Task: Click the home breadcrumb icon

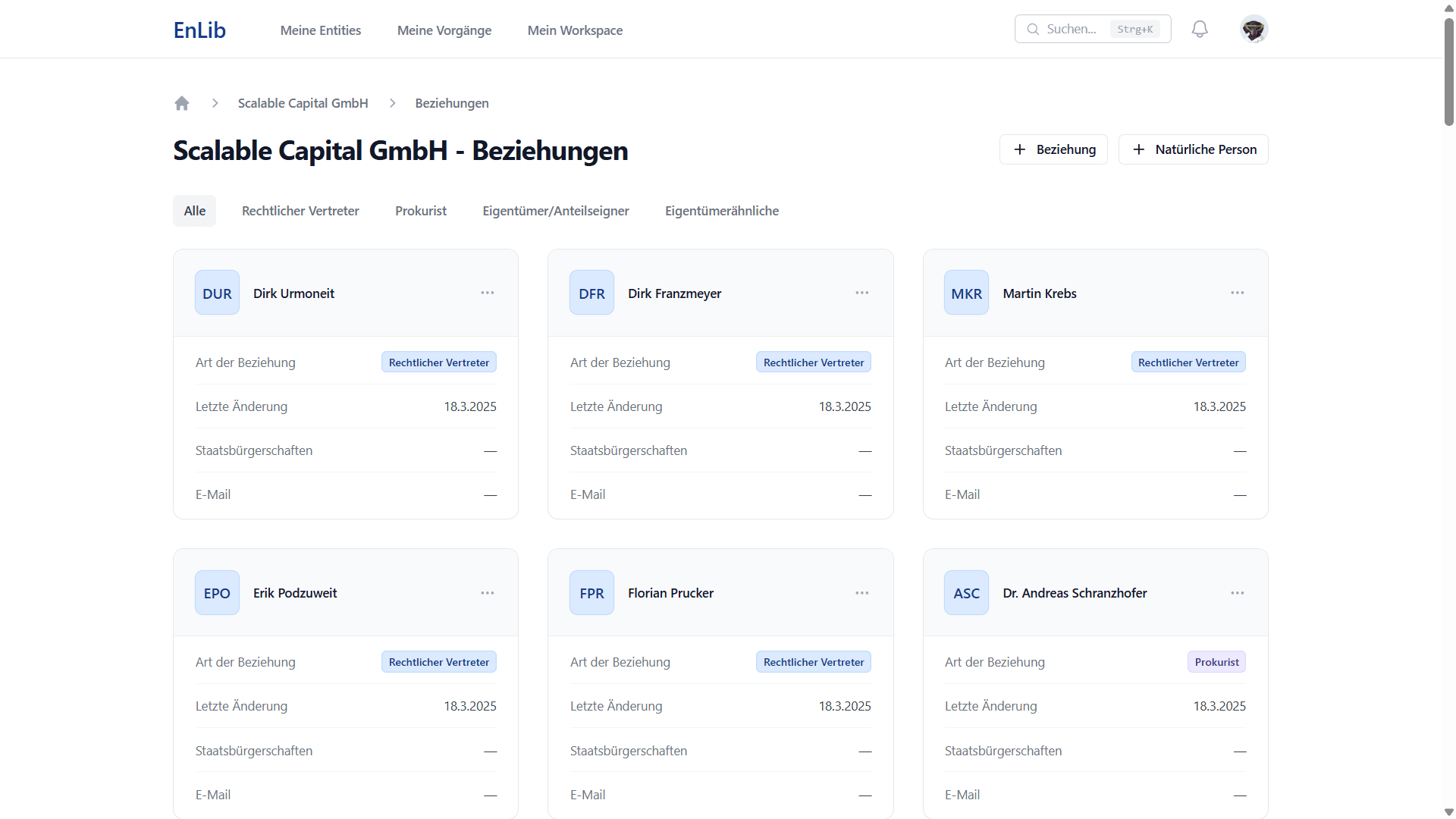Action: tap(181, 103)
